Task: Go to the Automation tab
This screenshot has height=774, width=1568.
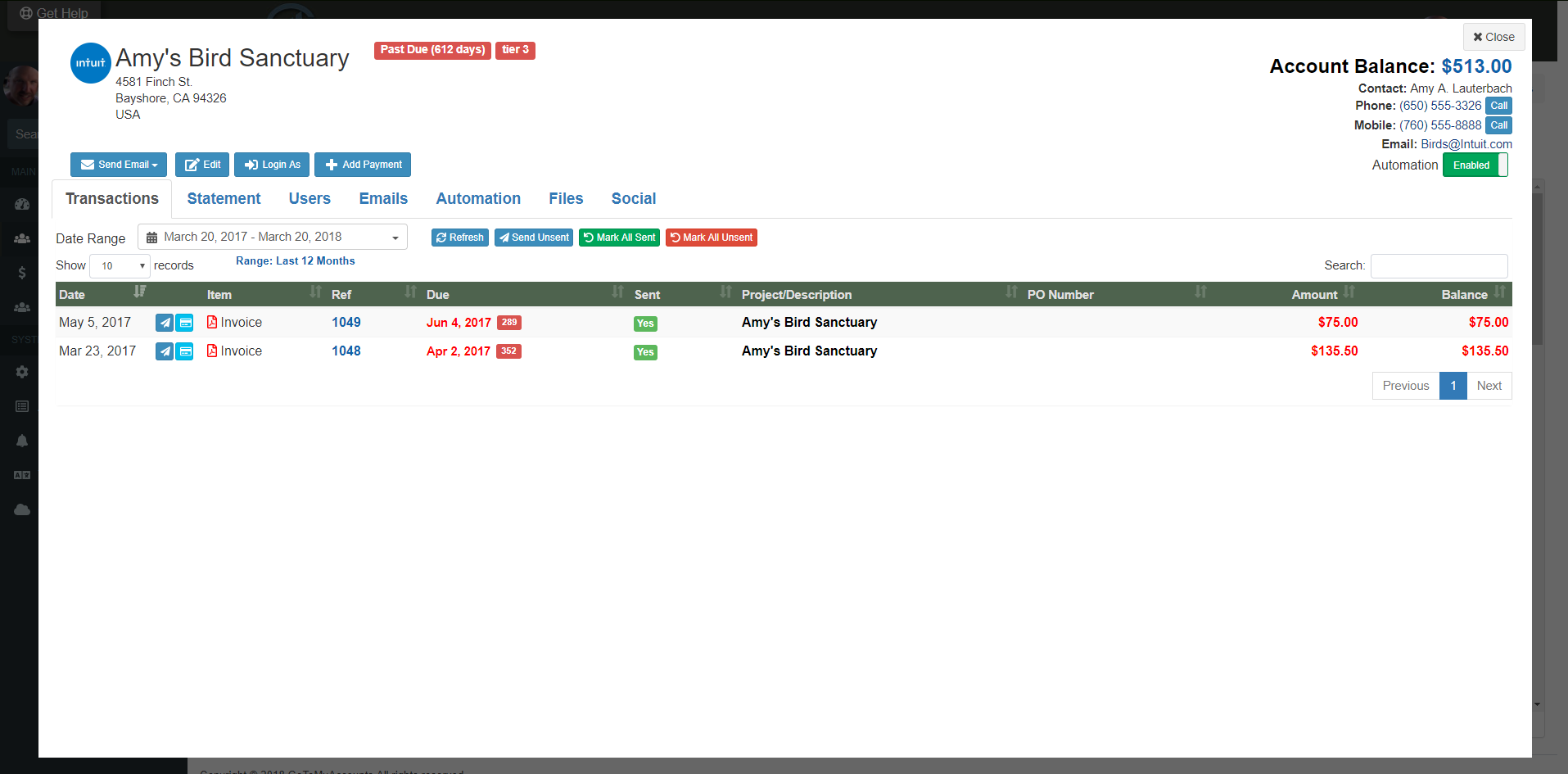Action: click(478, 198)
